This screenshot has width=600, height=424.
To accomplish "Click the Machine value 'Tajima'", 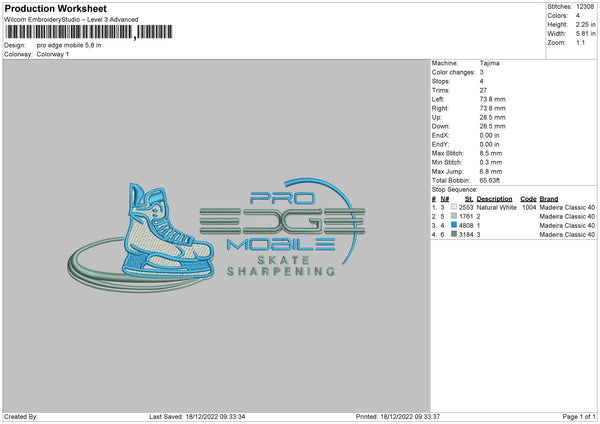I will pyautogui.click(x=489, y=63).
